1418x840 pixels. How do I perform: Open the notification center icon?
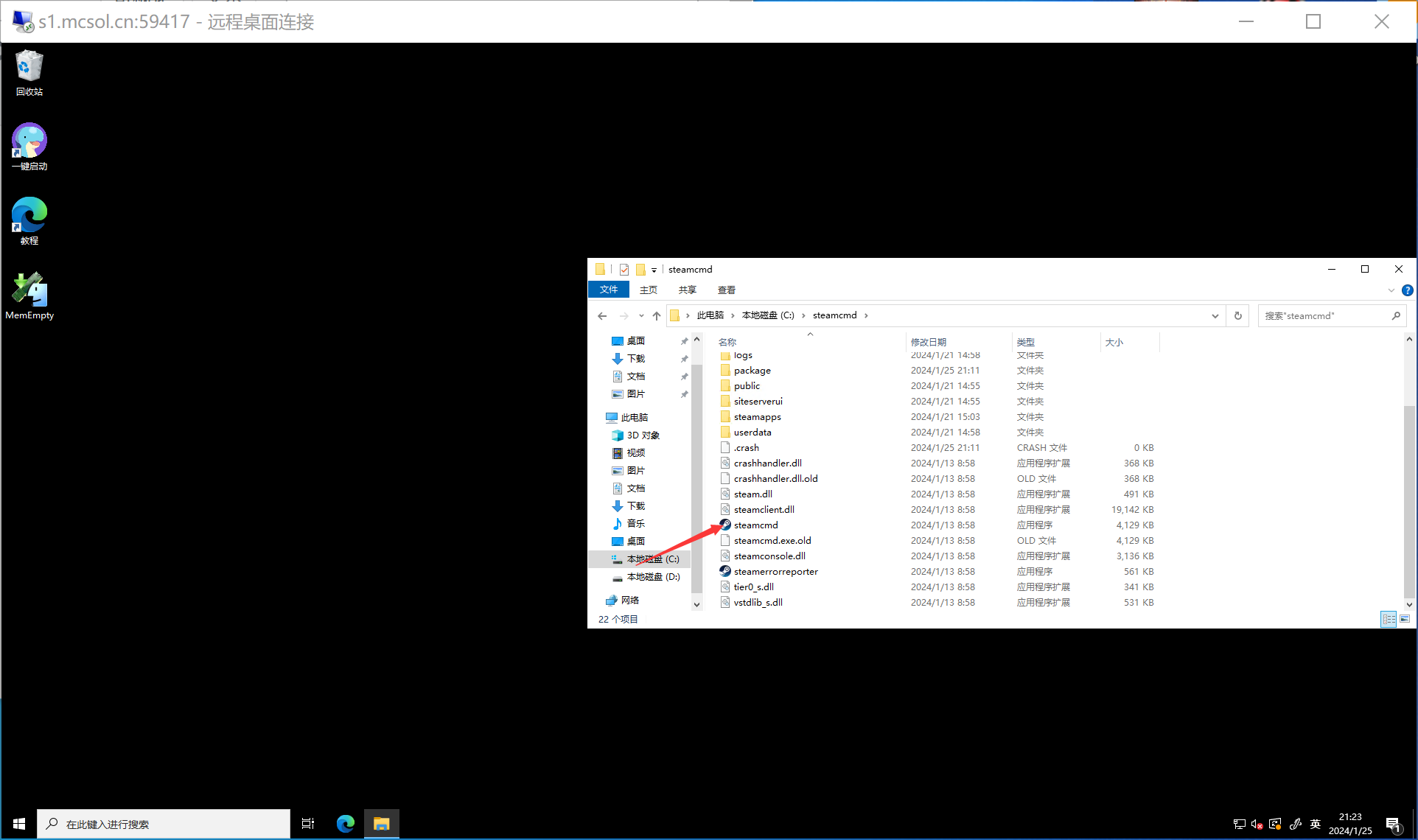click(x=1393, y=825)
